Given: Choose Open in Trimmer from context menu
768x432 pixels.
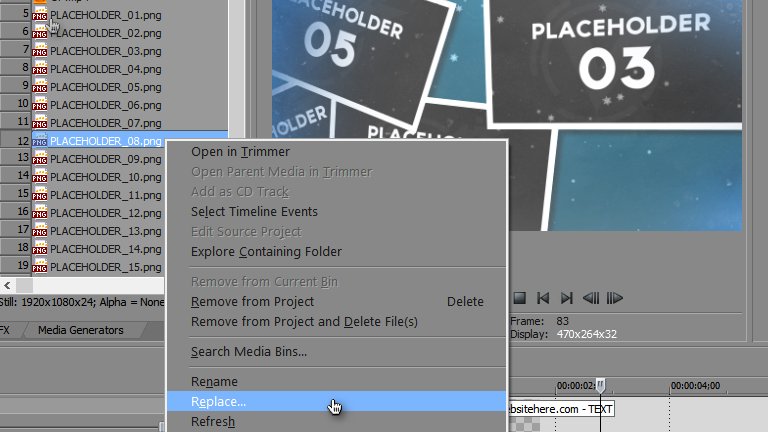Looking at the screenshot, I should click(240, 152).
